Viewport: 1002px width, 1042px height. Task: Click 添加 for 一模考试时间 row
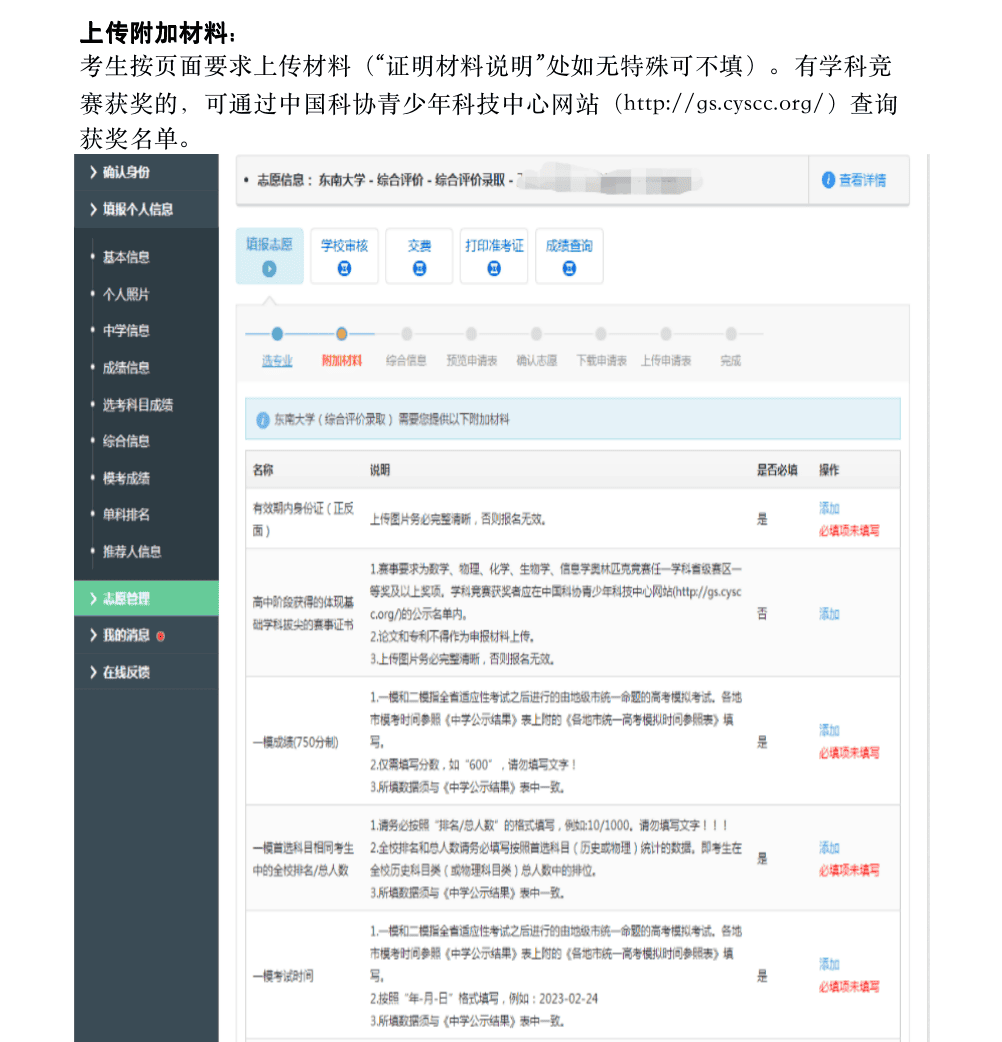pos(829,964)
